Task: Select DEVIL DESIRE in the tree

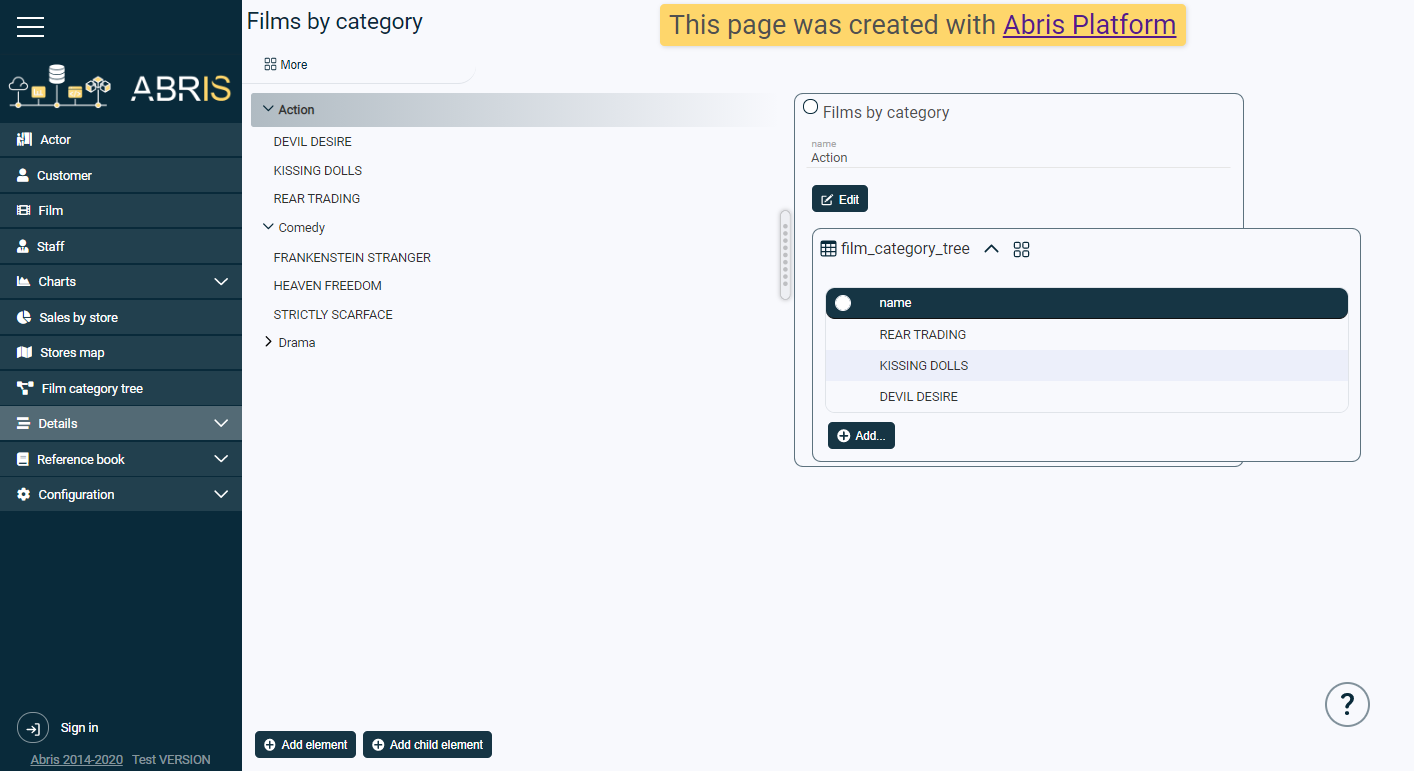Action: (313, 142)
